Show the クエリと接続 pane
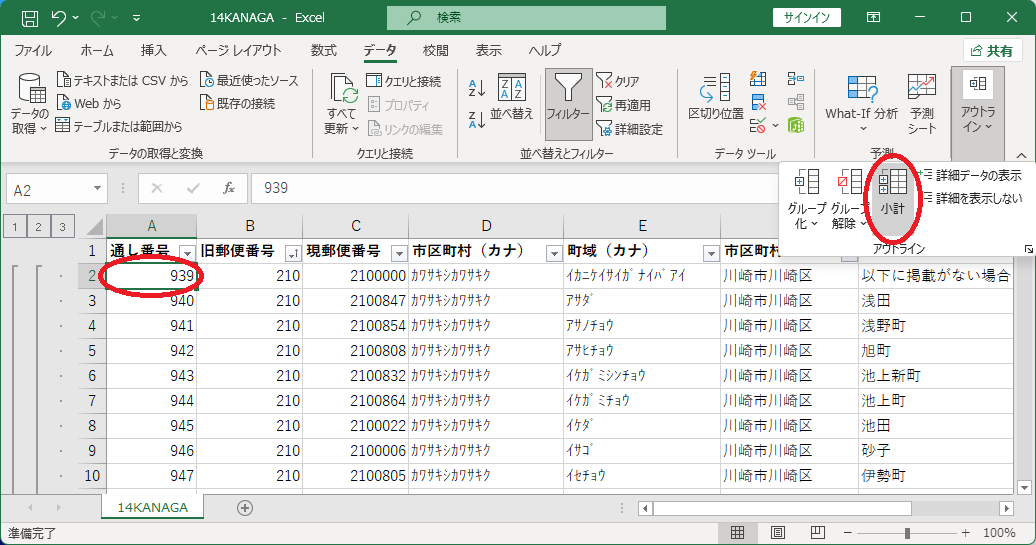Viewport: 1036px width, 545px height. pyautogui.click(x=404, y=81)
